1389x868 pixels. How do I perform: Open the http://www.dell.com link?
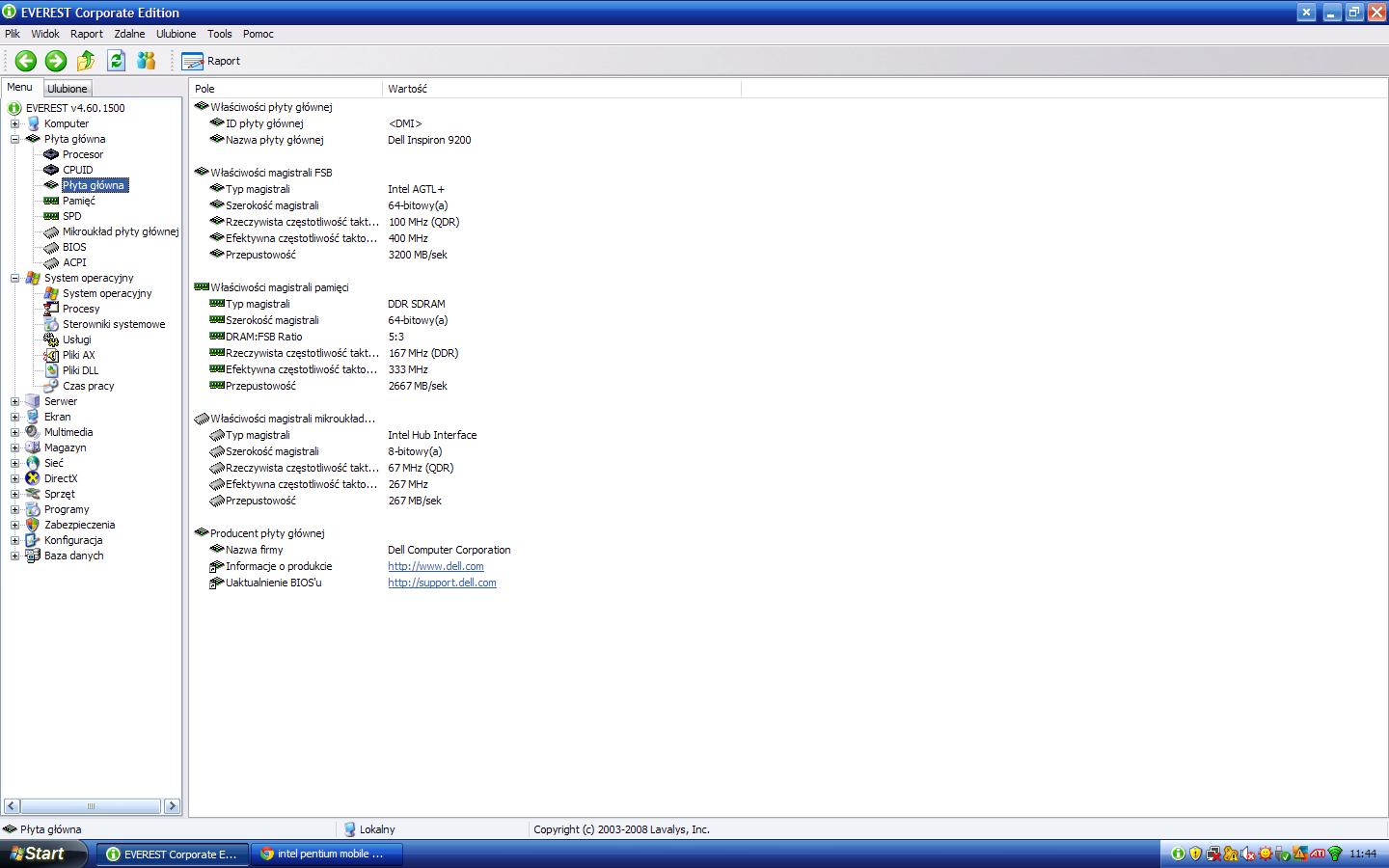(436, 566)
